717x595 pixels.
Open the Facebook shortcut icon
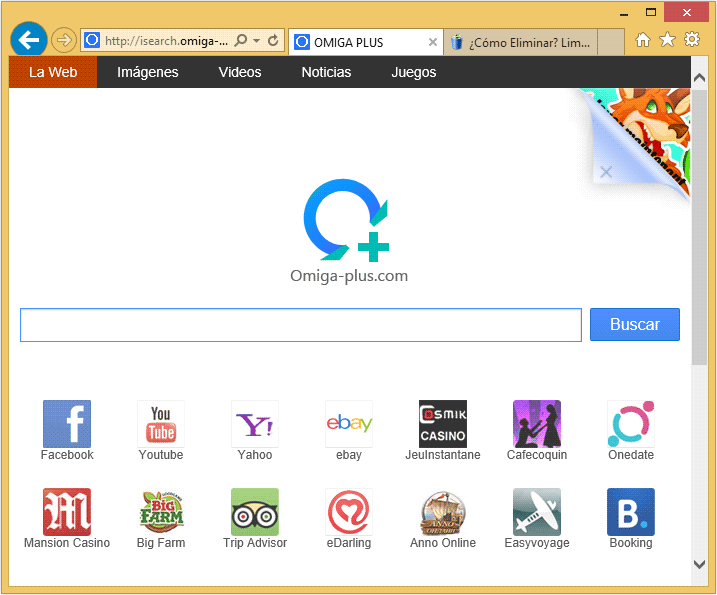click(x=67, y=423)
